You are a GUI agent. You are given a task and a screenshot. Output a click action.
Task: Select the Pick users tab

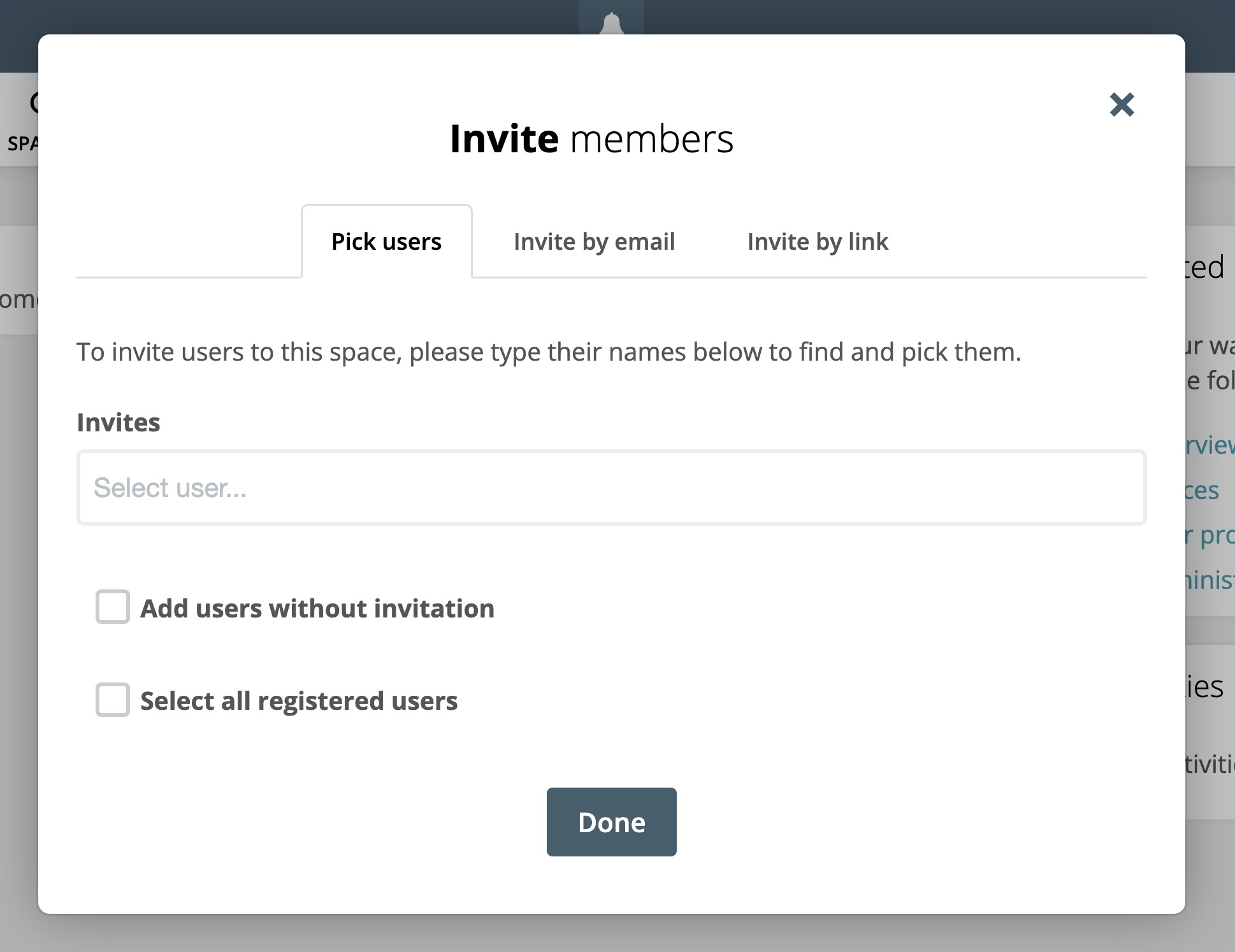click(386, 242)
